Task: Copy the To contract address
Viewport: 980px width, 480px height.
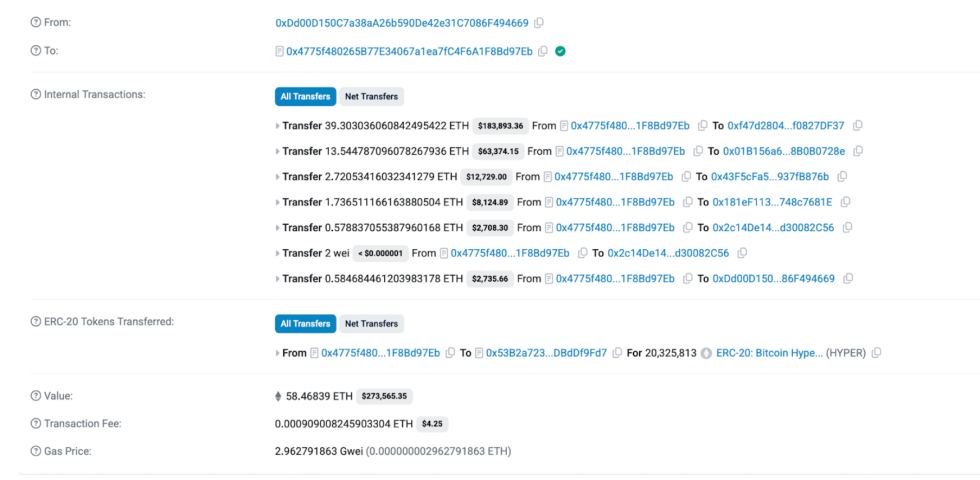Action: click(x=543, y=51)
